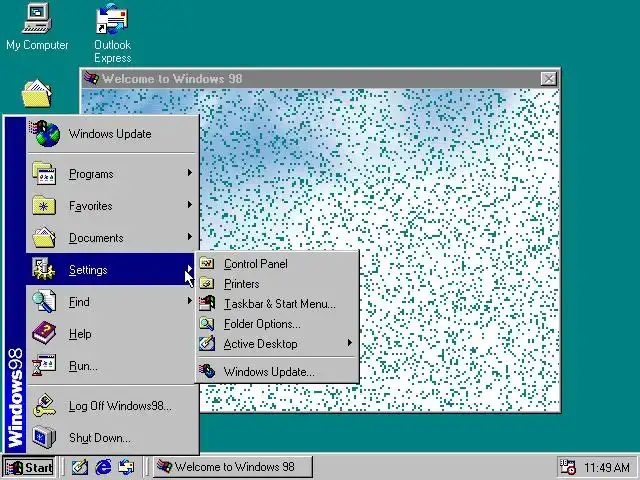The height and width of the screenshot is (480, 640).
Task: Click the Settings gears icon
Action: point(44,269)
